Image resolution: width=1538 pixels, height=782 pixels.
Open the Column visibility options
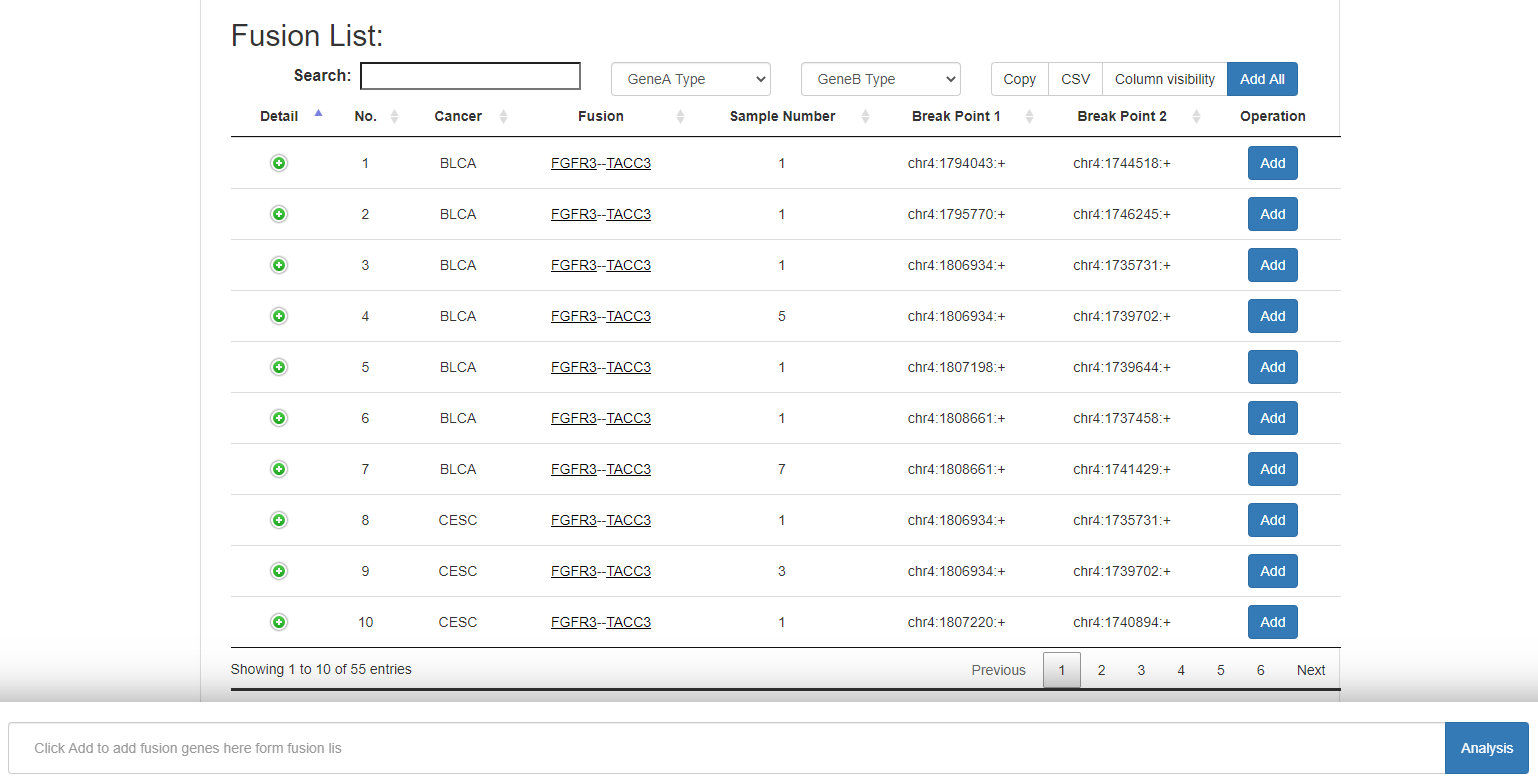click(1165, 79)
